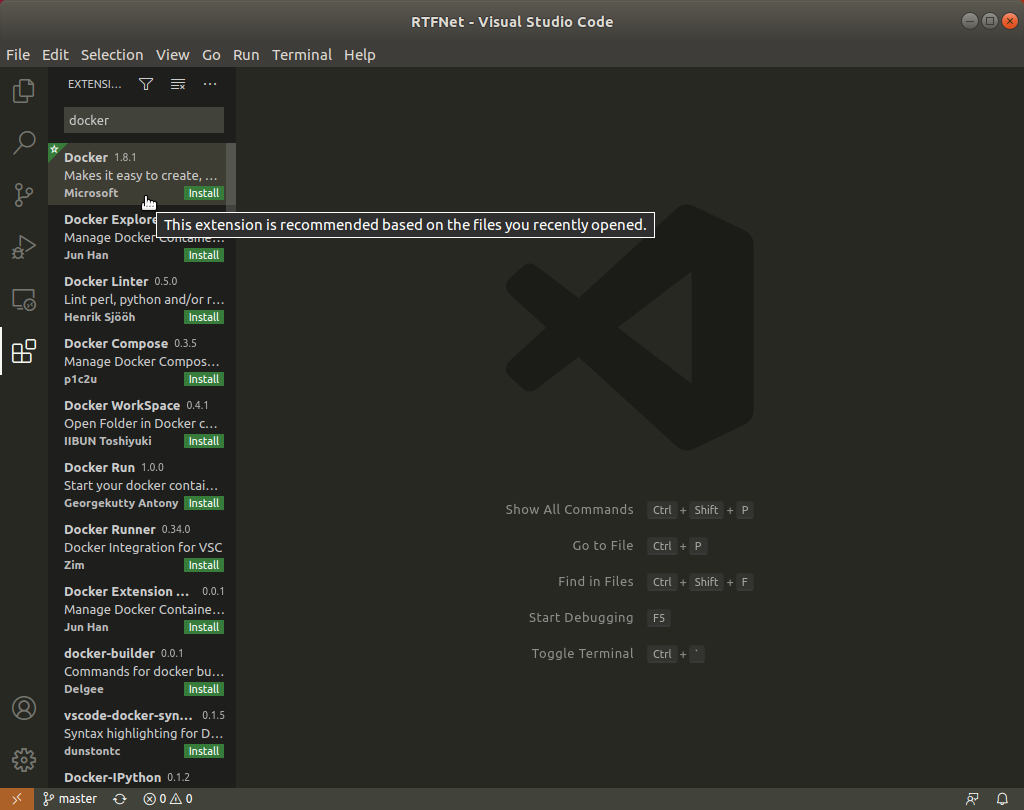Click the filter extensions funnel icon
Image resolution: width=1024 pixels, height=810 pixels.
pos(146,84)
